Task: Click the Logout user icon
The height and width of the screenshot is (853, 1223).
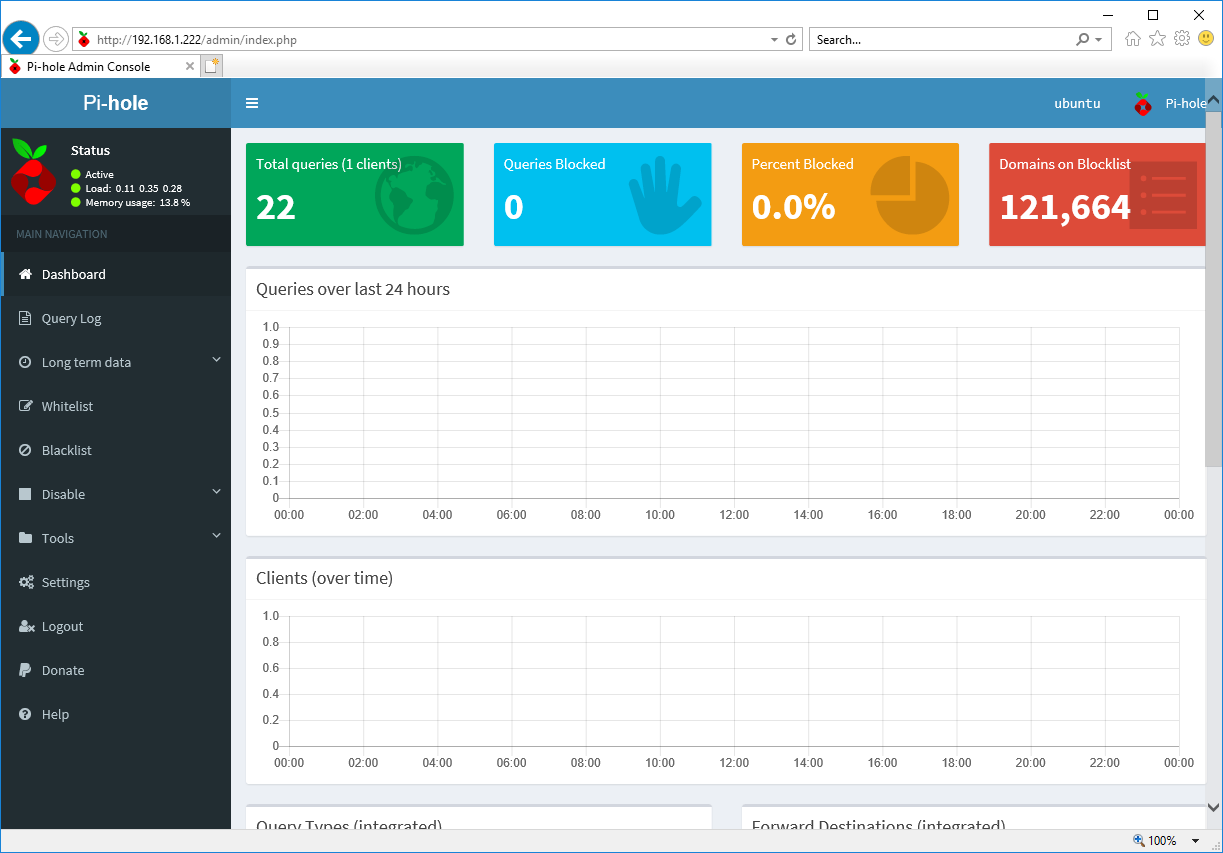Action: 26,626
